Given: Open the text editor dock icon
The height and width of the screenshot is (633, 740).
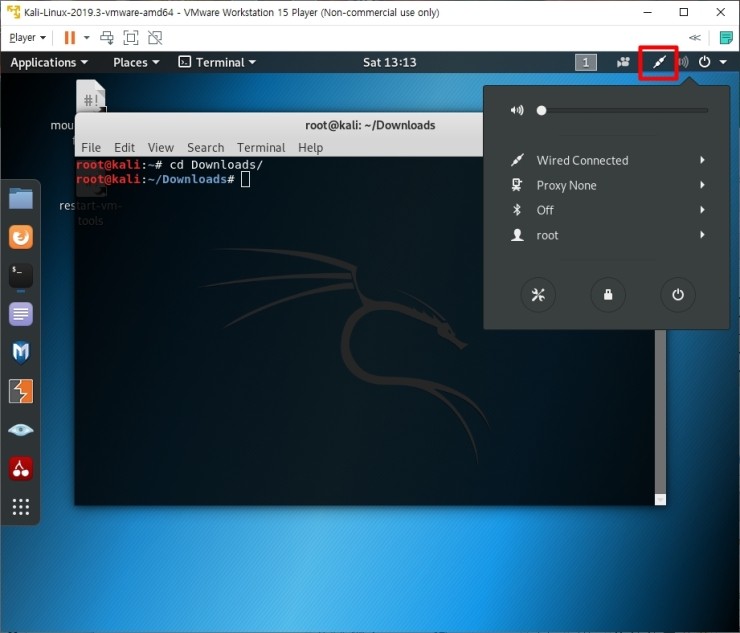Looking at the screenshot, I should tap(21, 314).
